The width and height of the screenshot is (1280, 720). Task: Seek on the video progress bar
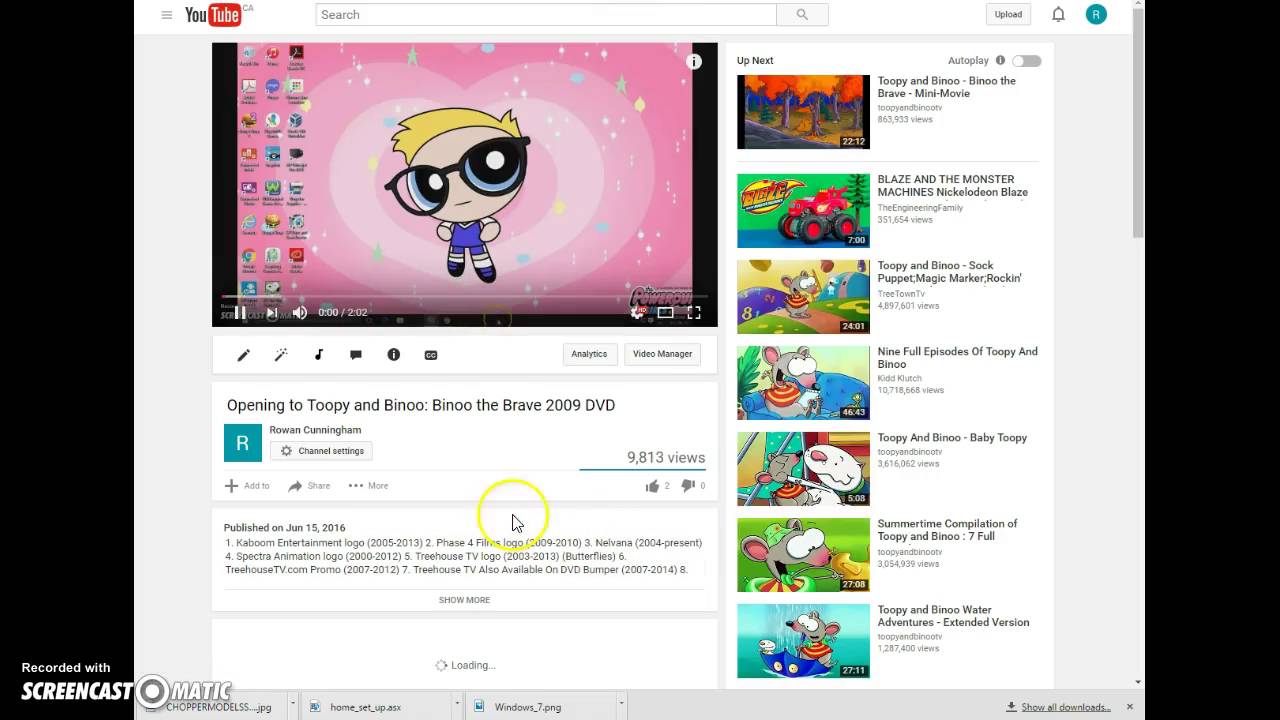click(x=464, y=297)
